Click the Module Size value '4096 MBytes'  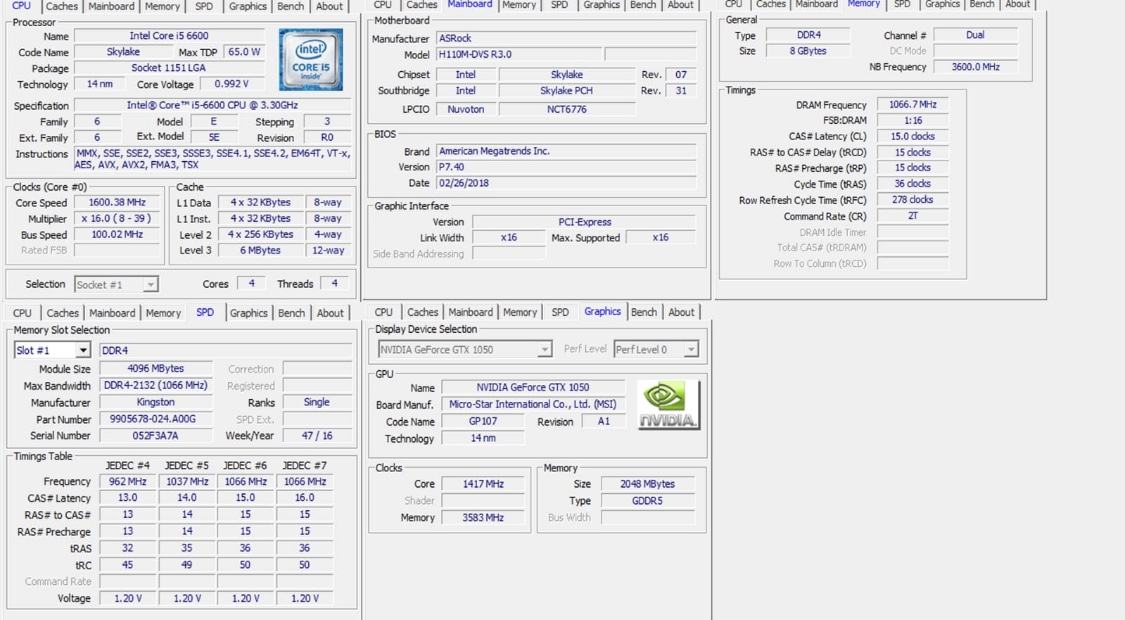(156, 368)
